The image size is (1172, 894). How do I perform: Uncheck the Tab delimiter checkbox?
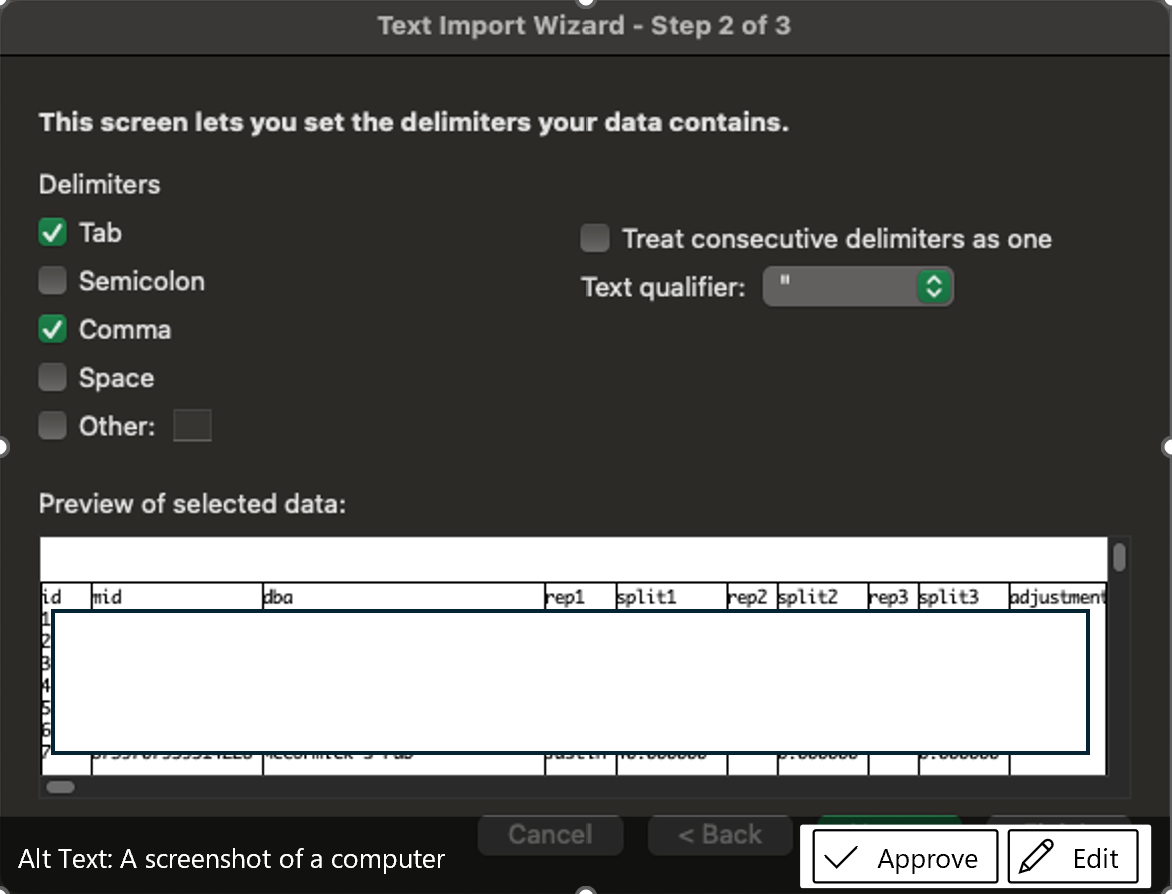coord(52,233)
